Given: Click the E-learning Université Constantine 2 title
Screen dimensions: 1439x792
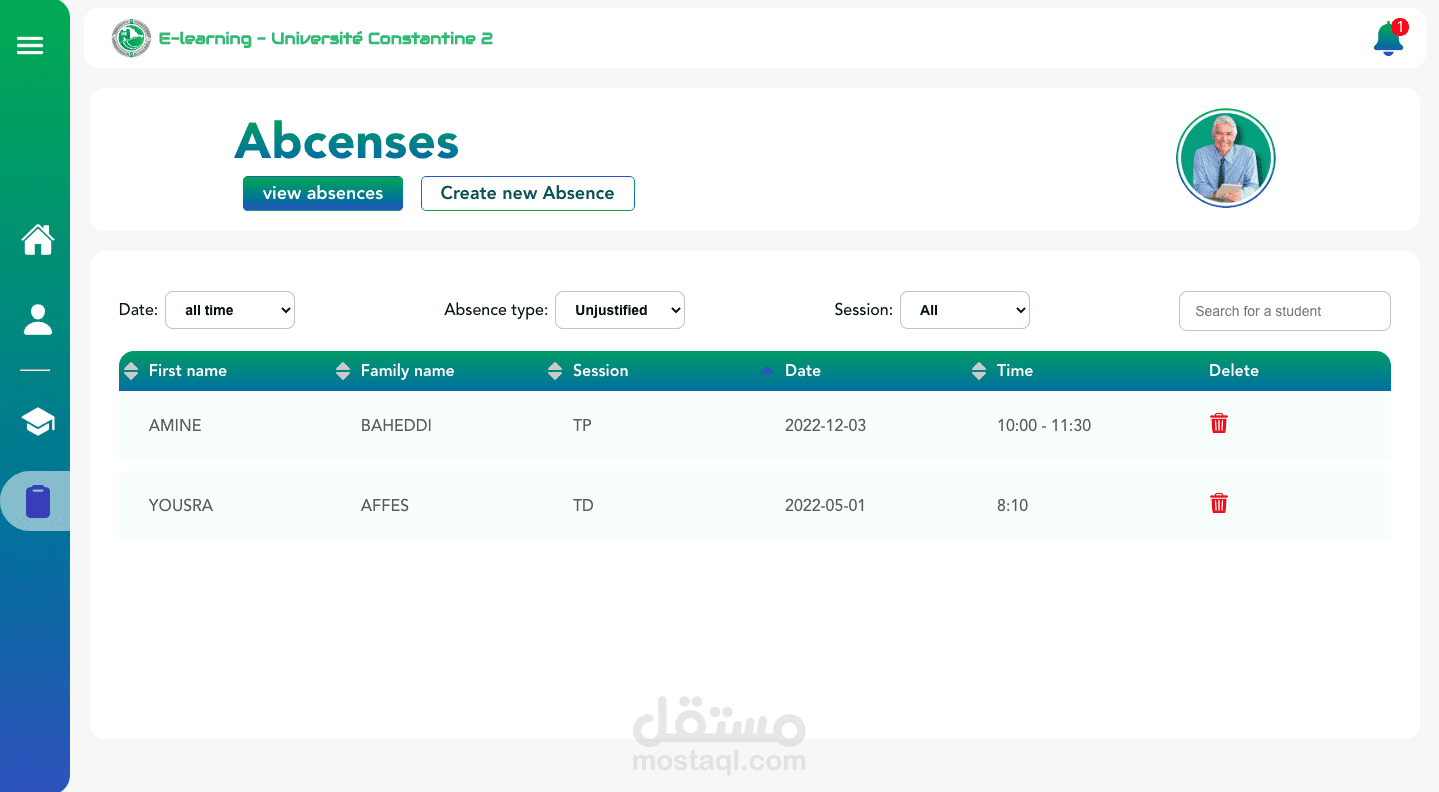Looking at the screenshot, I should click(x=326, y=39).
